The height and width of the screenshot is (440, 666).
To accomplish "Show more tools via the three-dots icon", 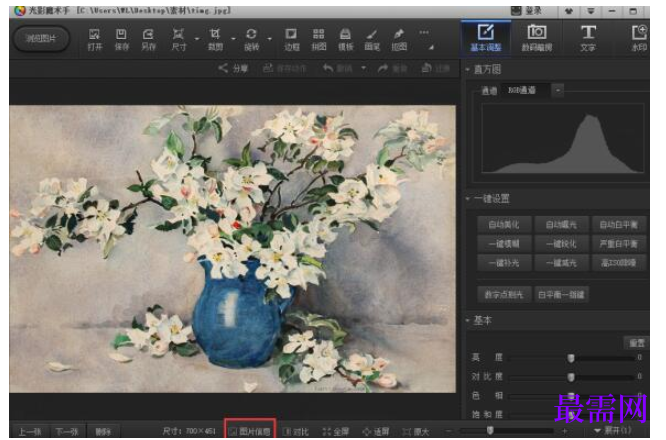I will pos(424,33).
